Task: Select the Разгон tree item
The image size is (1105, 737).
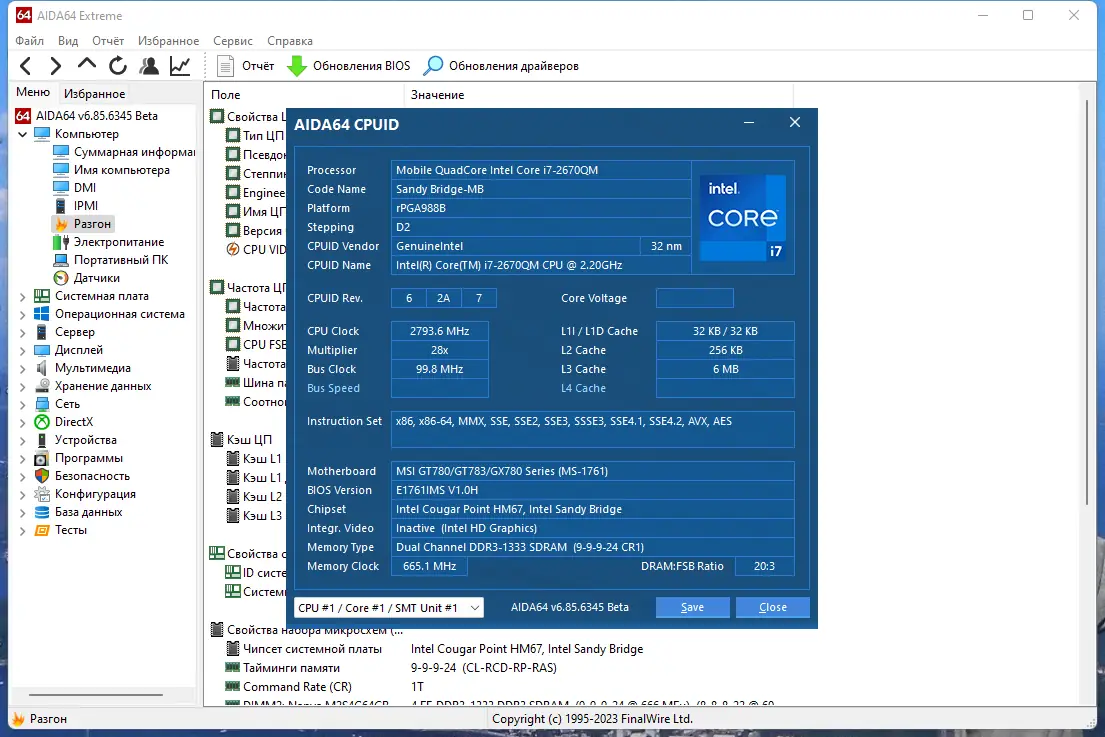Action: click(82, 223)
